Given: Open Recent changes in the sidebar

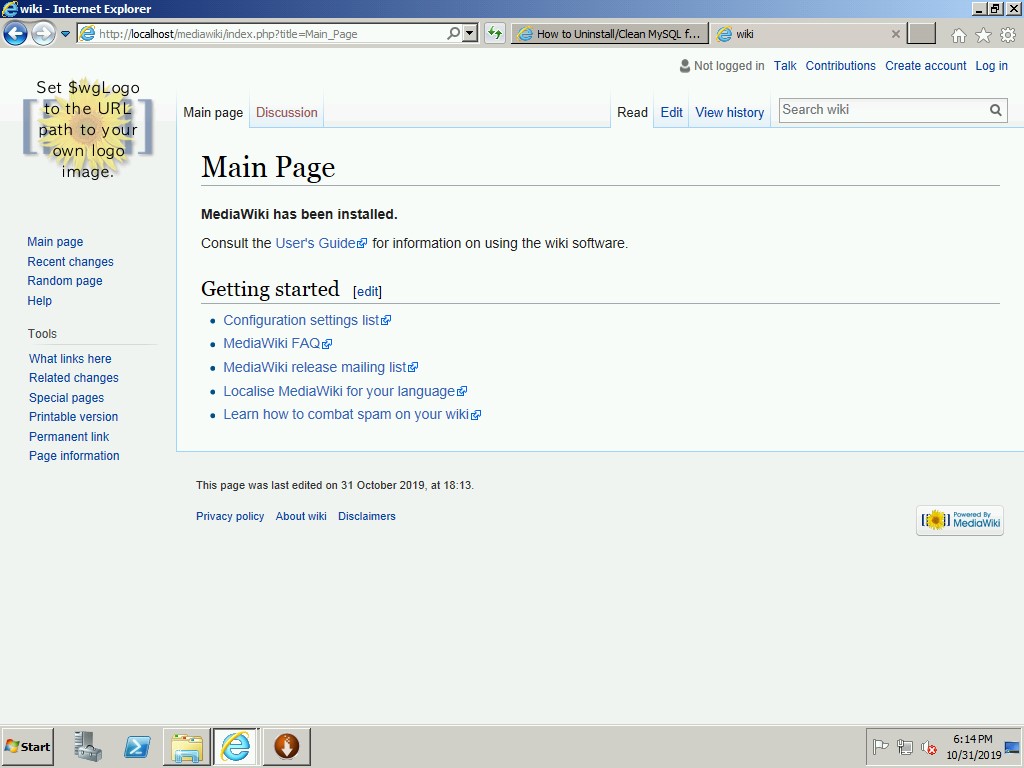Looking at the screenshot, I should pos(71,261).
